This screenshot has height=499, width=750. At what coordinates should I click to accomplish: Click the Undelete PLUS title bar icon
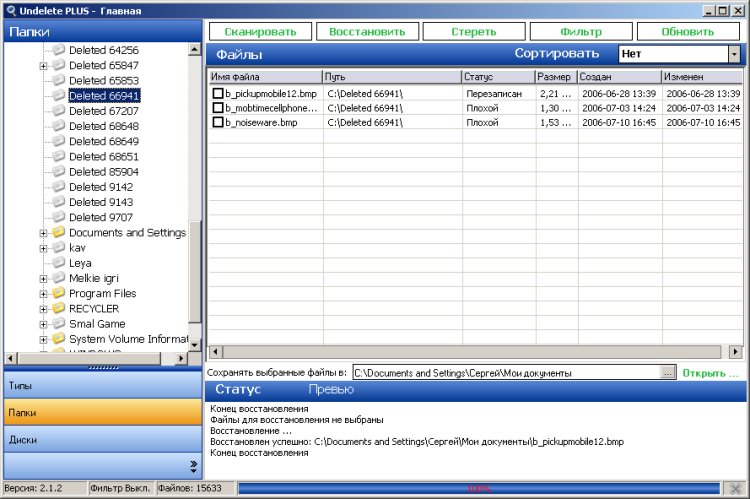coord(11,11)
